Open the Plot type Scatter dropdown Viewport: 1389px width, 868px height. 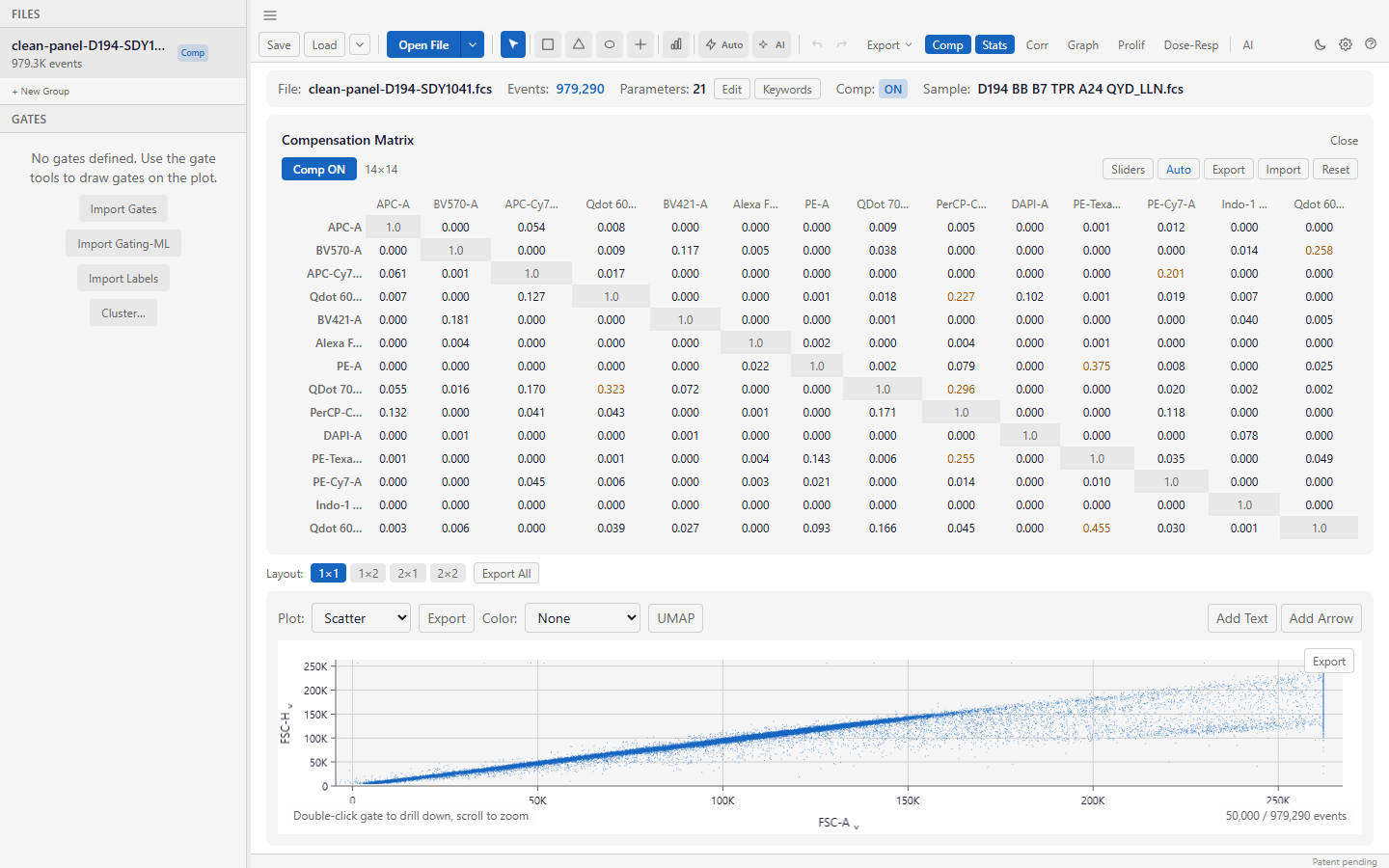pyautogui.click(x=361, y=618)
